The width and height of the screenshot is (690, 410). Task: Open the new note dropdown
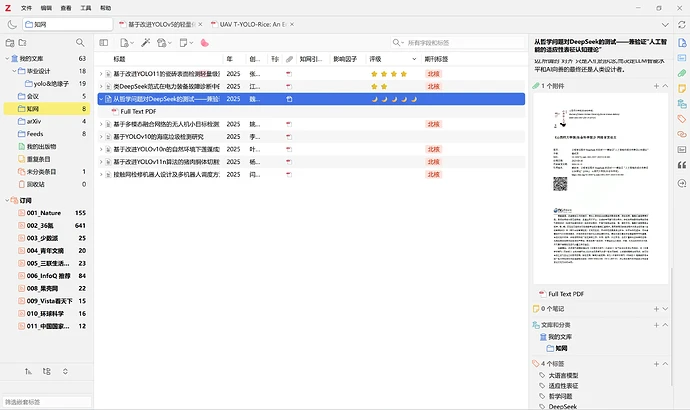[186, 43]
